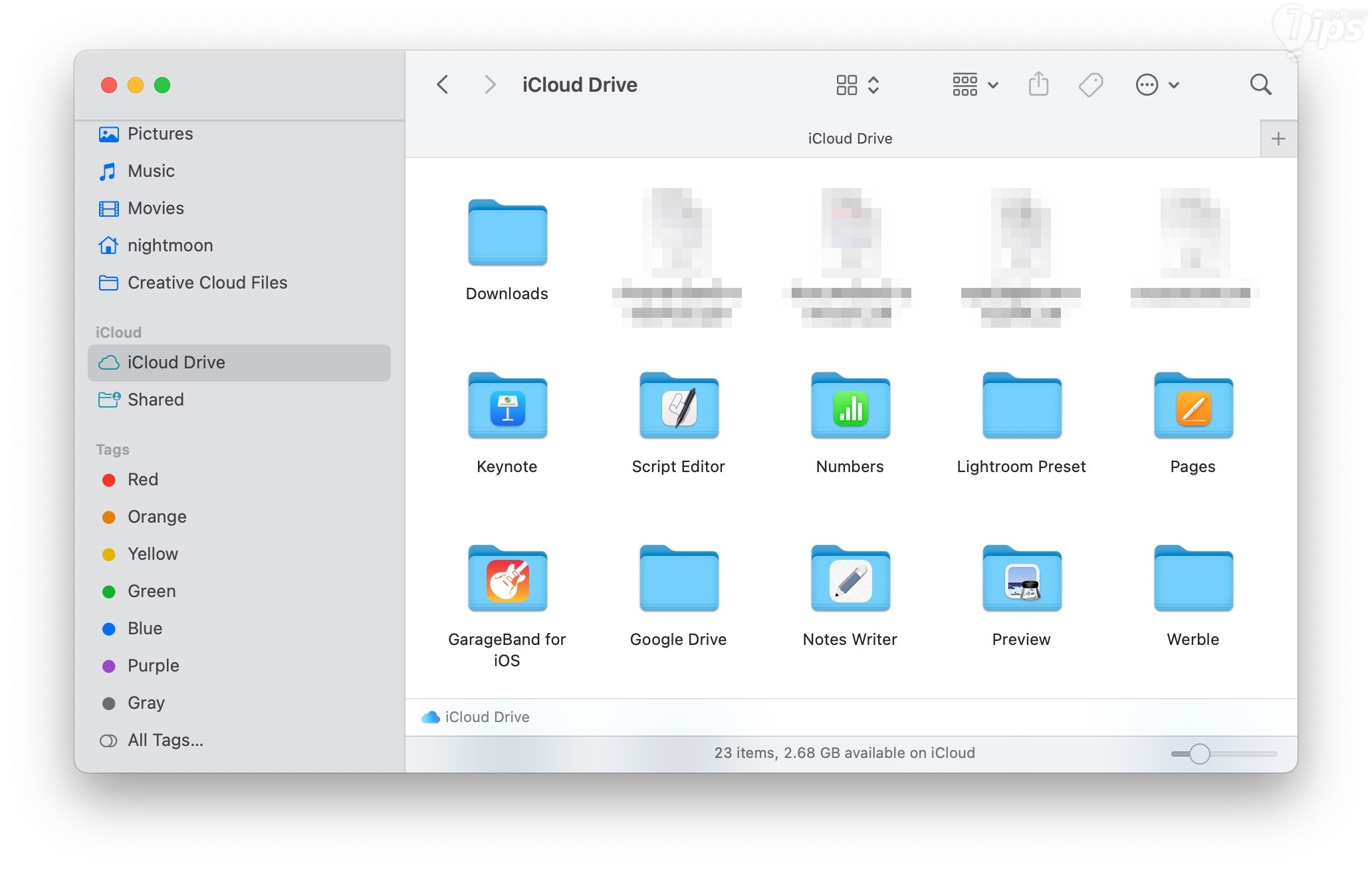Open the Keynote folder

click(x=507, y=406)
